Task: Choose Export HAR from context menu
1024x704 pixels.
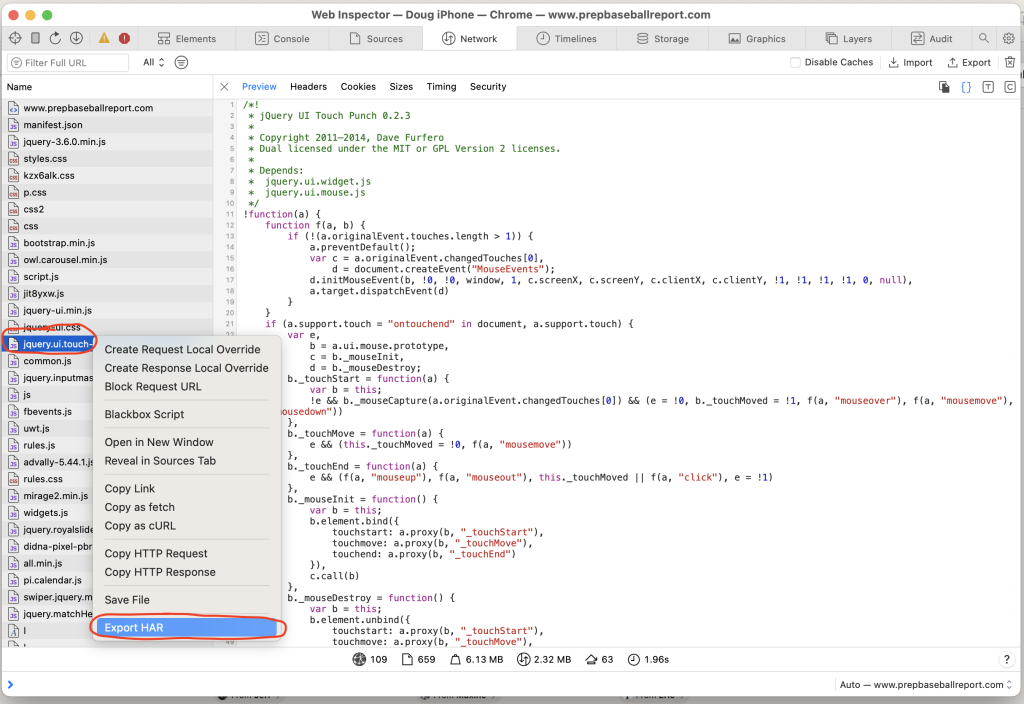Action: pos(187,628)
